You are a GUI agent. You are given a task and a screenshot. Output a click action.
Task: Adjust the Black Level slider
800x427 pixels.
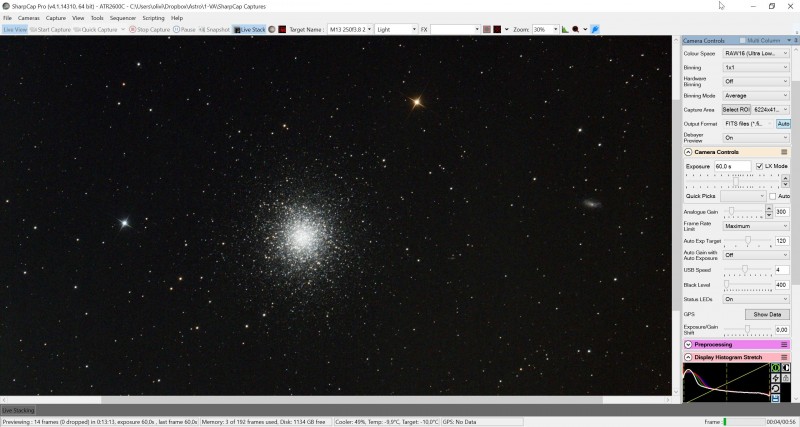click(727, 284)
